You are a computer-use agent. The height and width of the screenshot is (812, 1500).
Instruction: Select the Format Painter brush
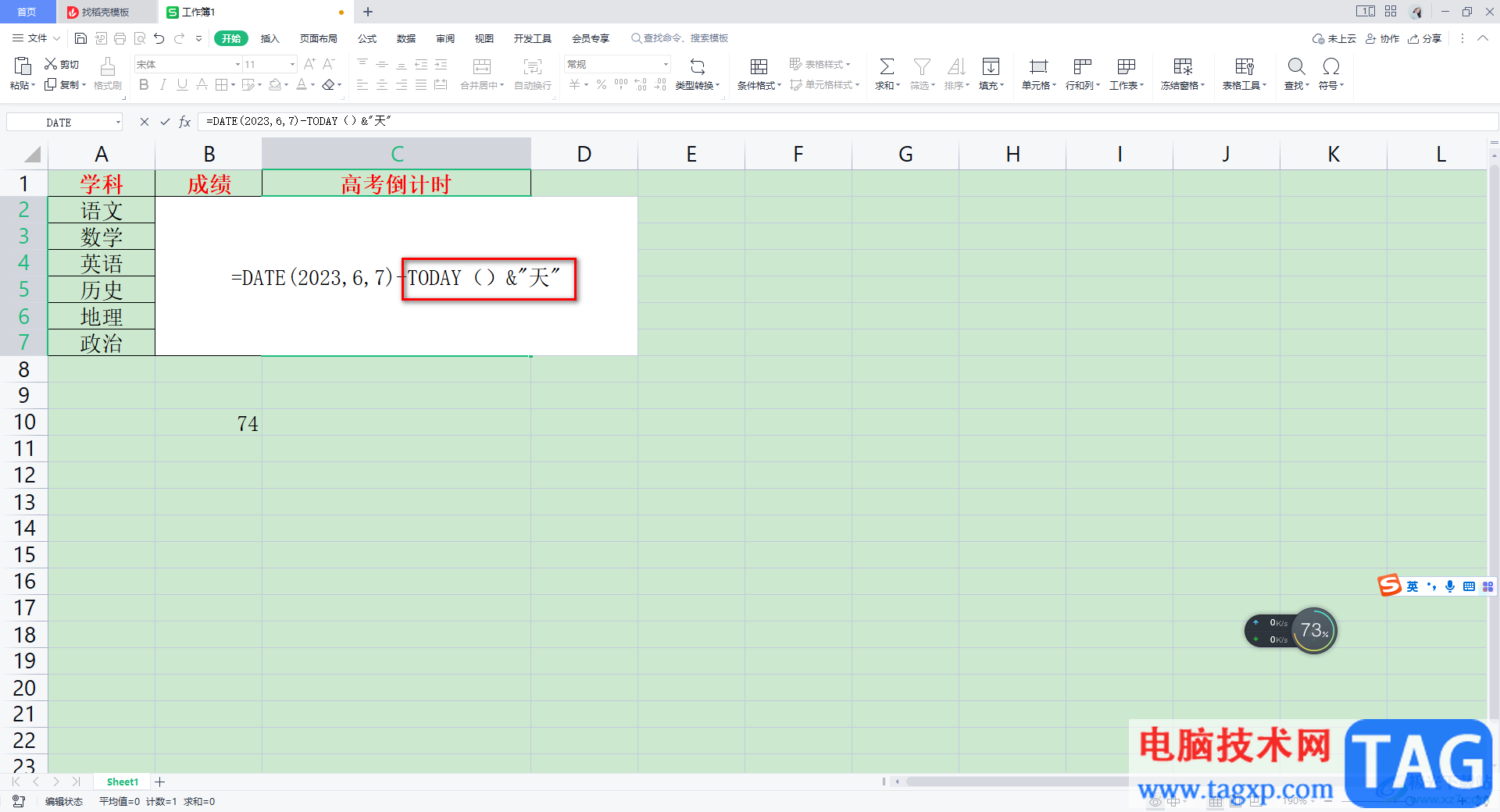pyautogui.click(x=108, y=73)
